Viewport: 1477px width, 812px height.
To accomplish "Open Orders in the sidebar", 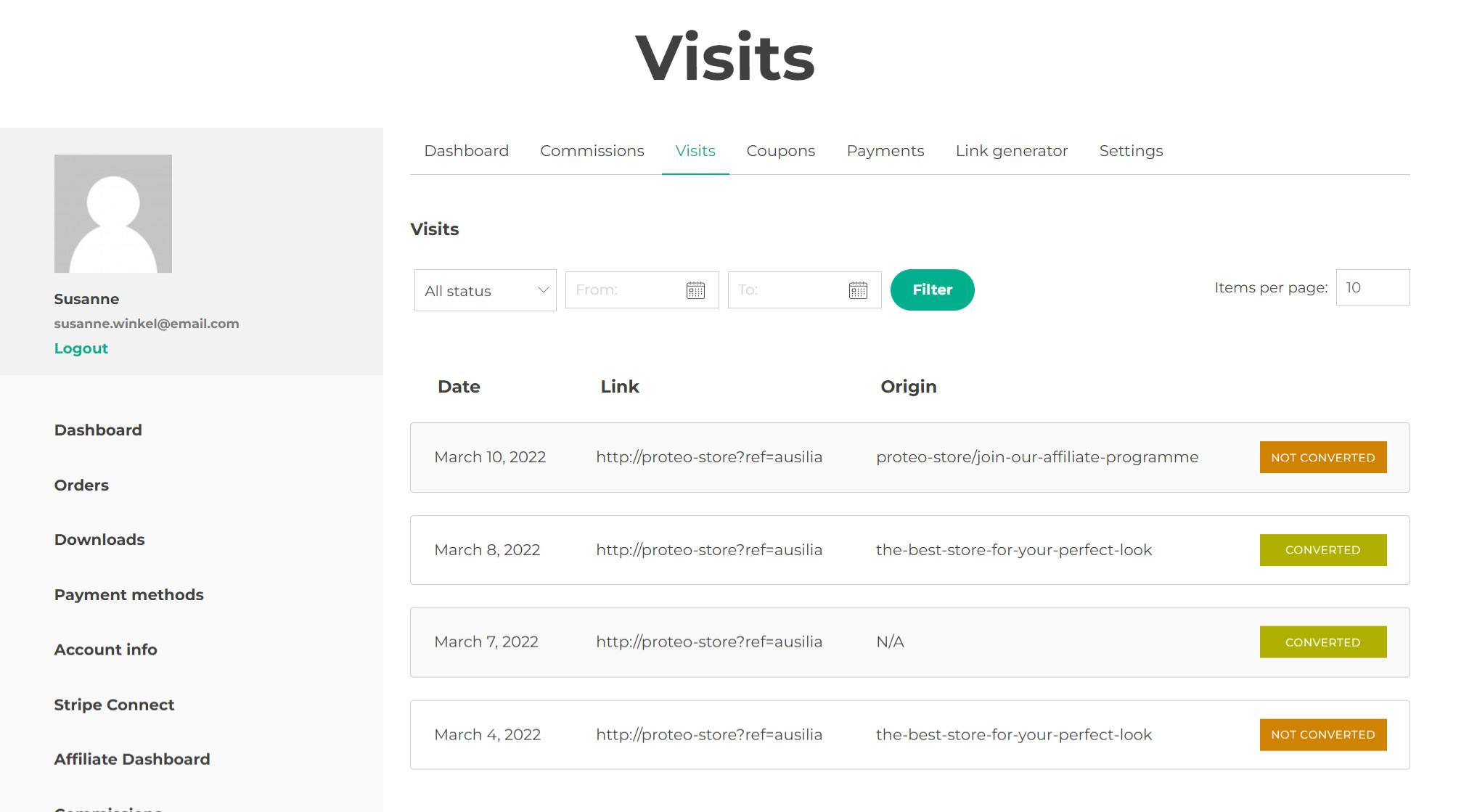I will [81, 485].
